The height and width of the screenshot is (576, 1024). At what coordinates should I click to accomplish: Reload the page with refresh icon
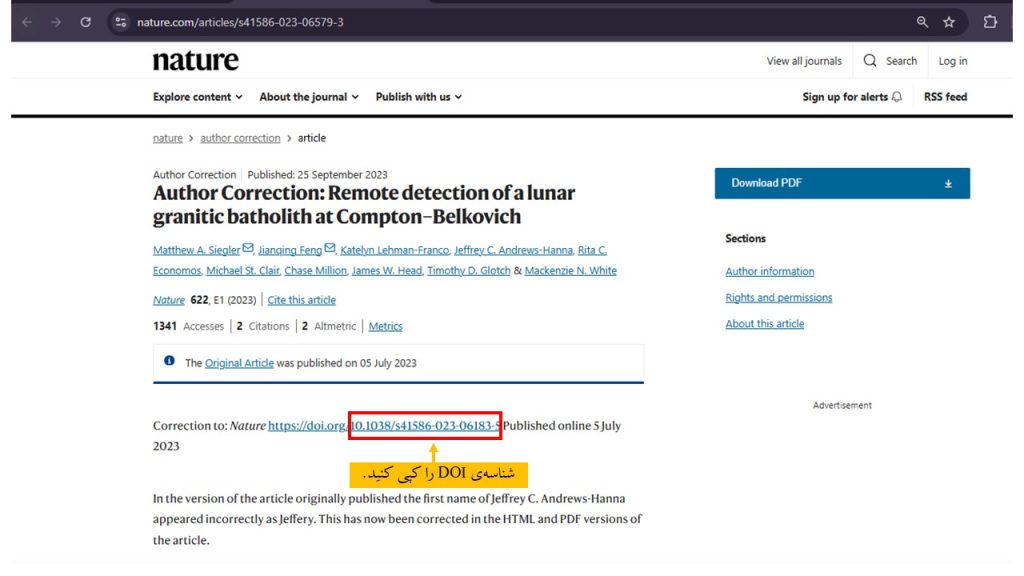[x=86, y=22]
